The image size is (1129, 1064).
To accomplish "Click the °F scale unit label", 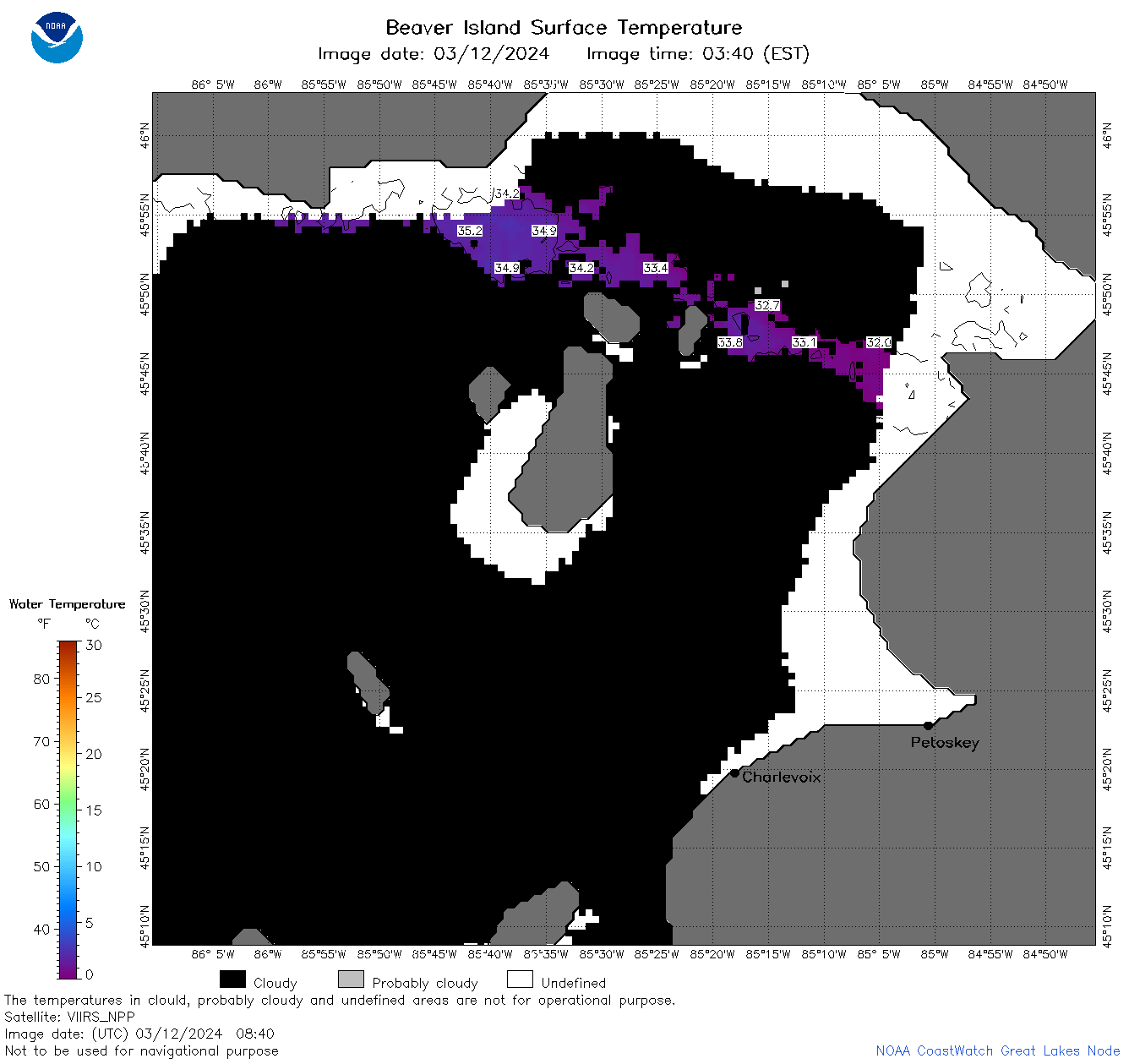I will [44, 624].
